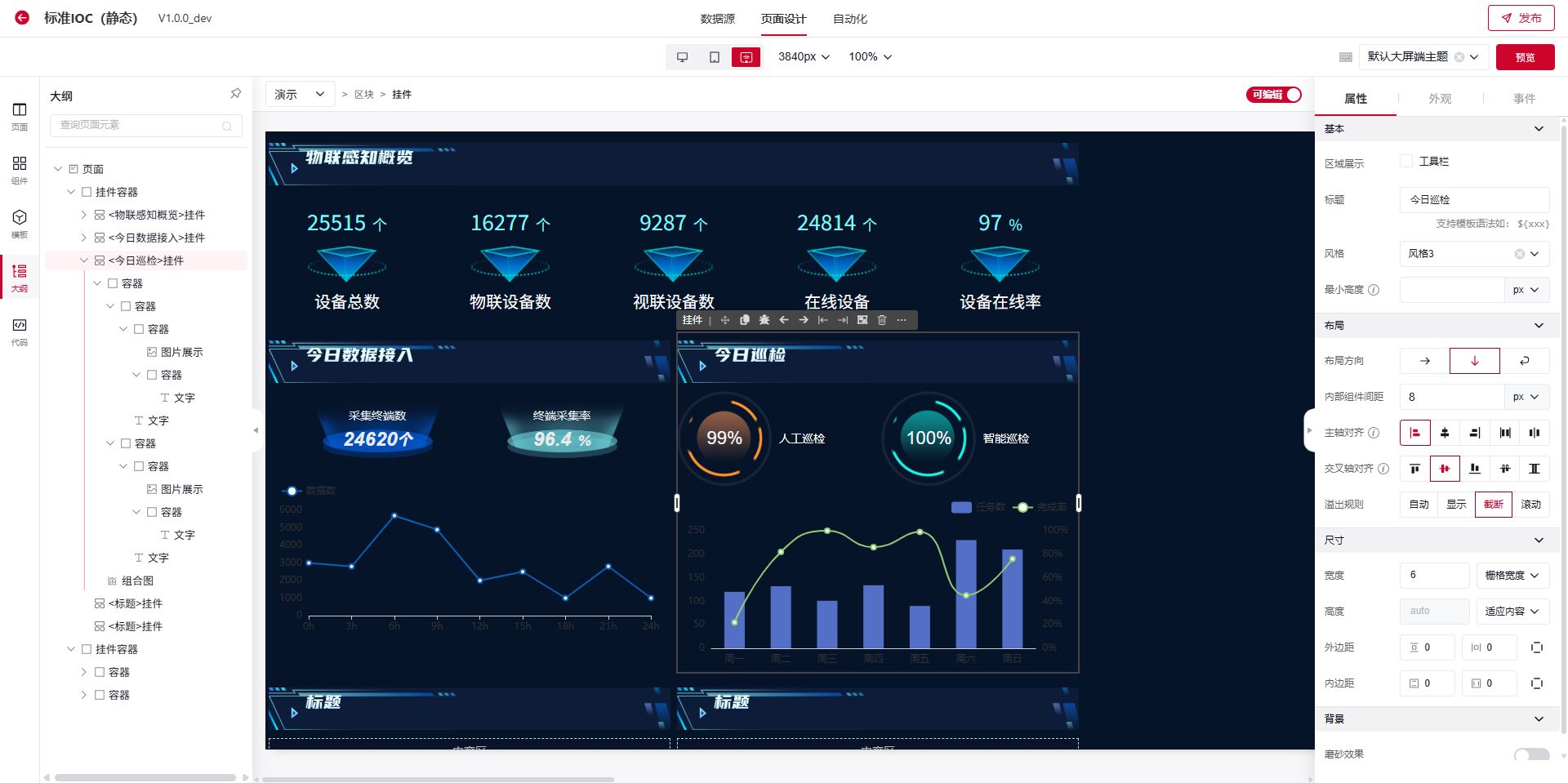Click the bug icon in widget toolbar
The height and width of the screenshot is (783, 1568).
764,320
